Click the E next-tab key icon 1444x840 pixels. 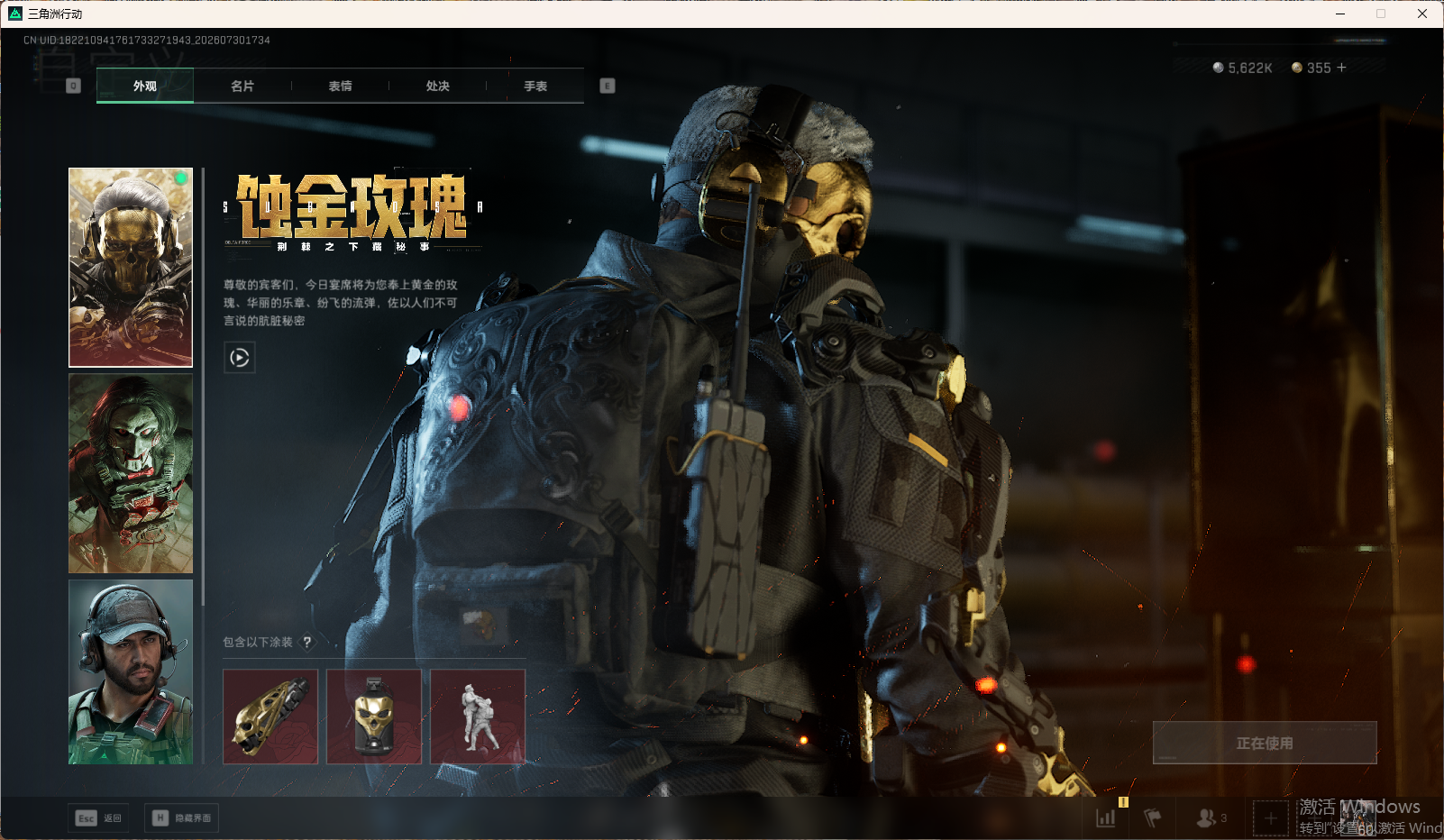pyautogui.click(x=608, y=86)
